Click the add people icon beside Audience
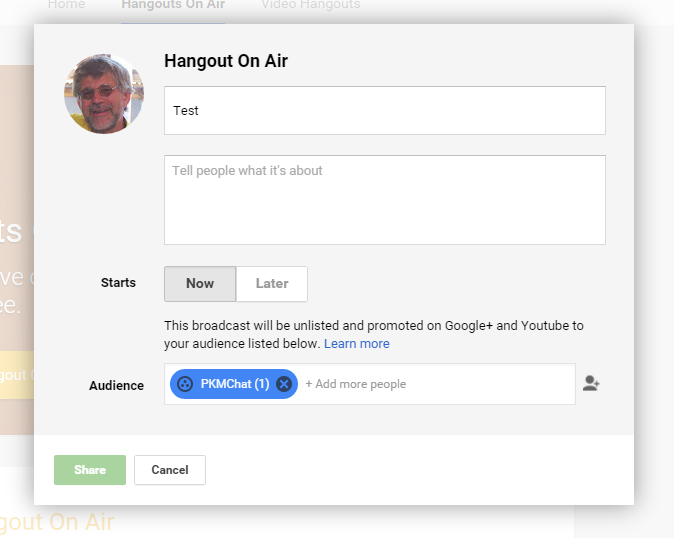 (x=591, y=383)
